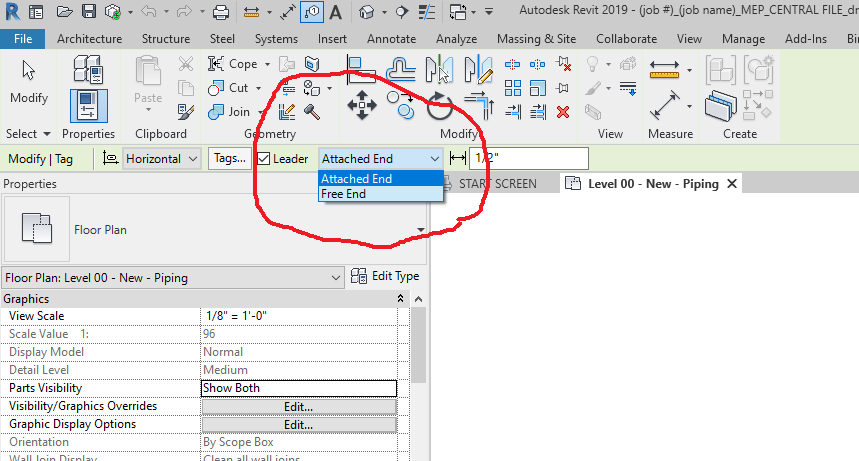Collapse the Graphics properties section

(x=400, y=299)
